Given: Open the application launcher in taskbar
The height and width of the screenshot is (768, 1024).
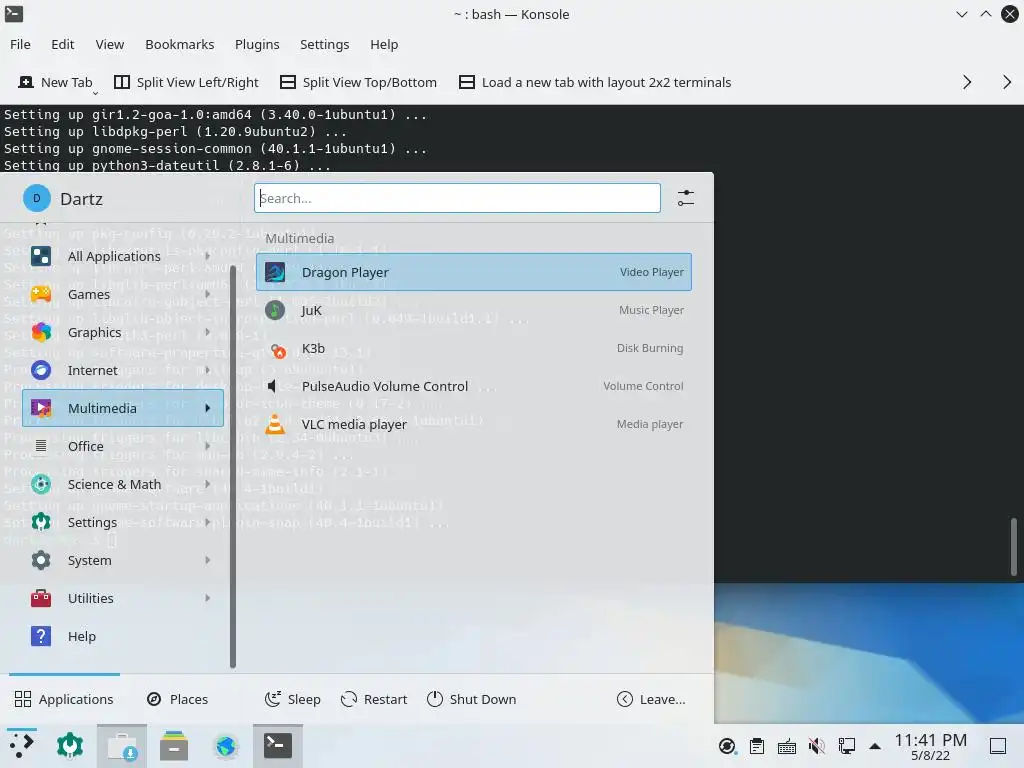Looking at the screenshot, I should 22,745.
